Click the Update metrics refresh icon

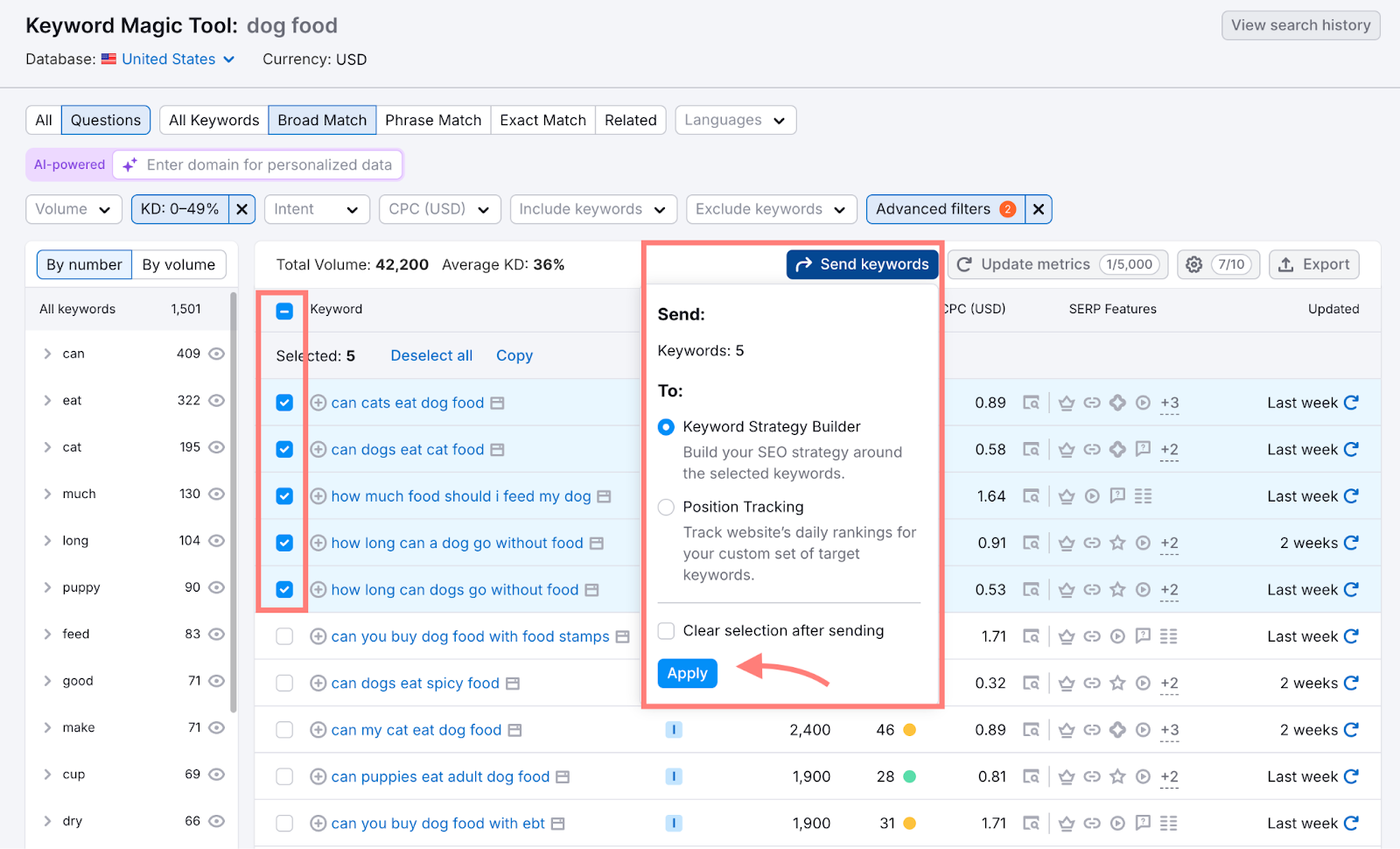tap(964, 263)
